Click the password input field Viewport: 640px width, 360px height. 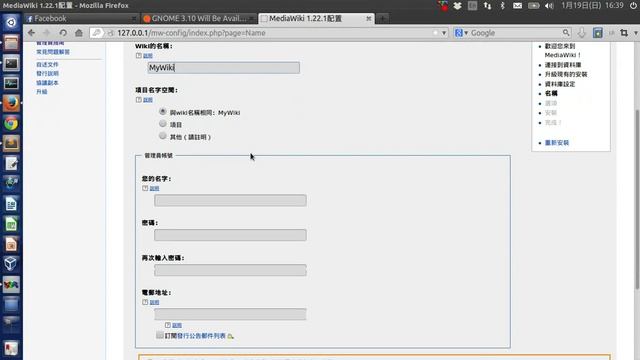[x=230, y=235]
